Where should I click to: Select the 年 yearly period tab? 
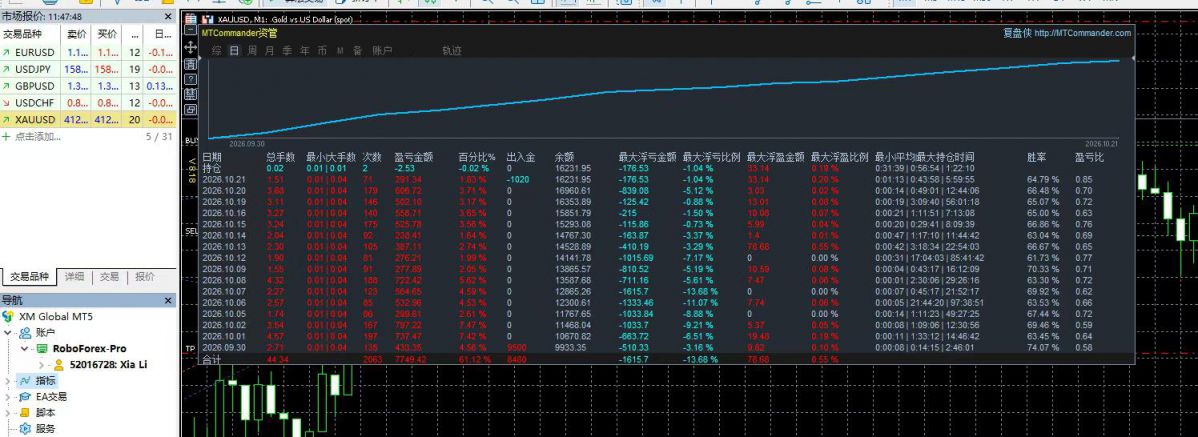tap(305, 50)
